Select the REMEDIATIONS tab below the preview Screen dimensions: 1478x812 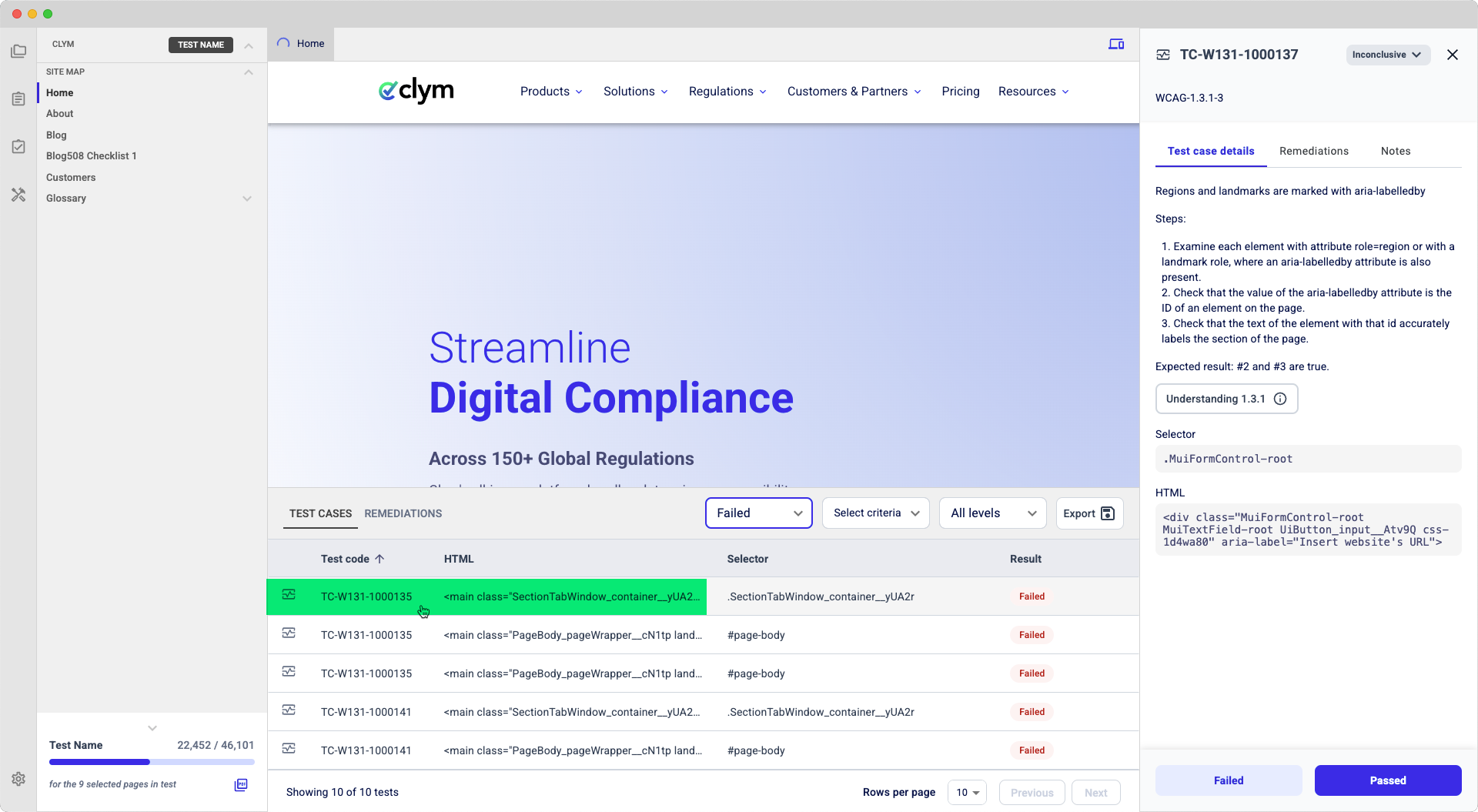point(403,513)
